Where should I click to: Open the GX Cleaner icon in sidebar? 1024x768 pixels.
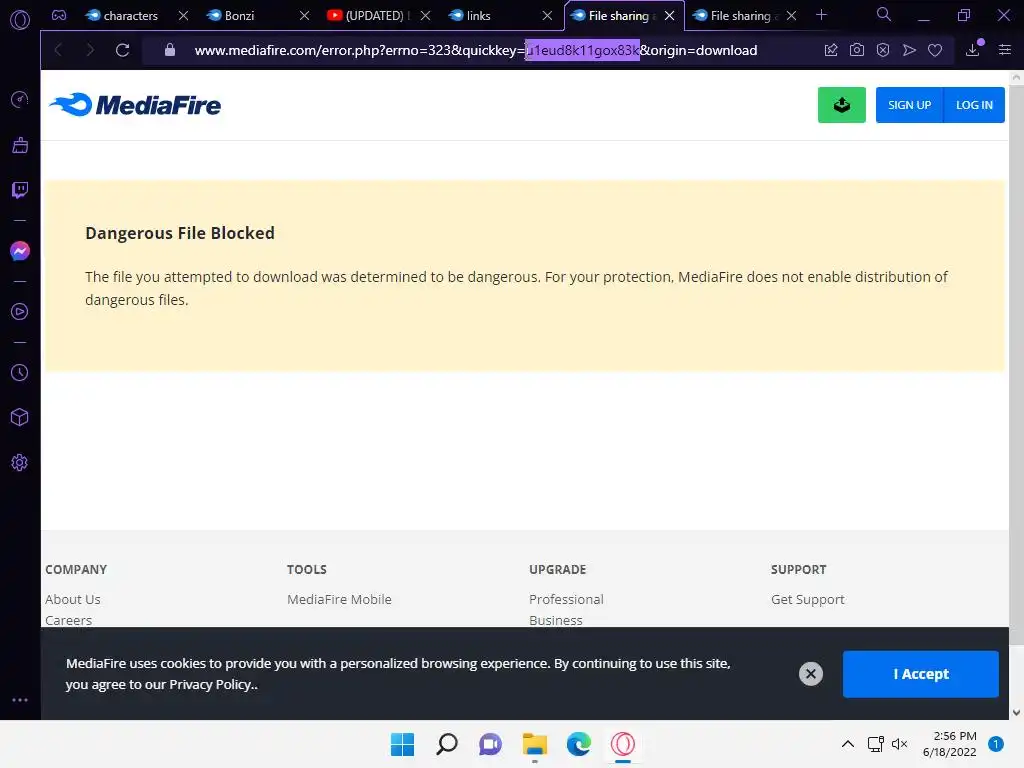pyautogui.click(x=20, y=145)
